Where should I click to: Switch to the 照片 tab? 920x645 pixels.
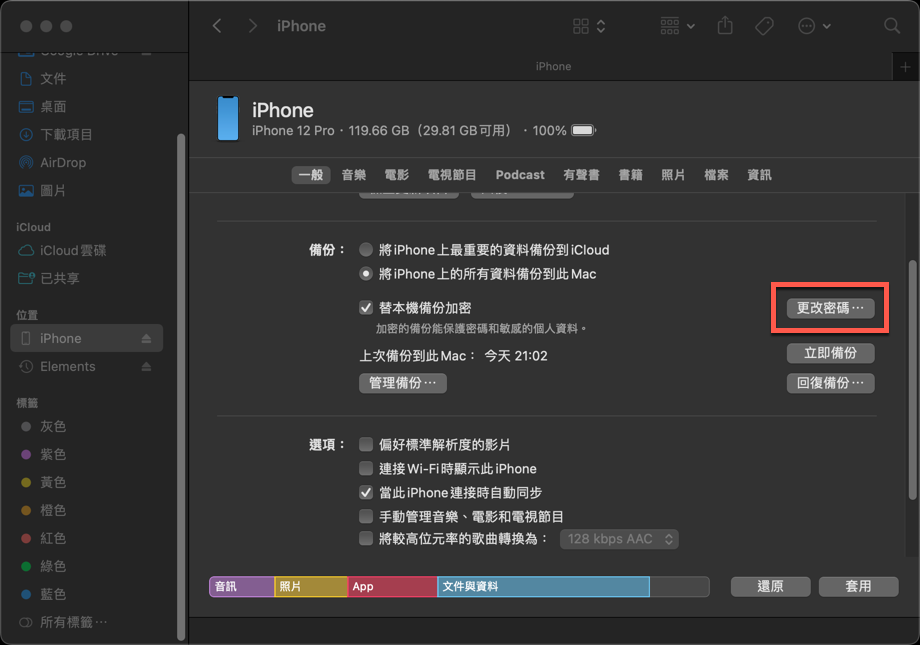click(674, 175)
